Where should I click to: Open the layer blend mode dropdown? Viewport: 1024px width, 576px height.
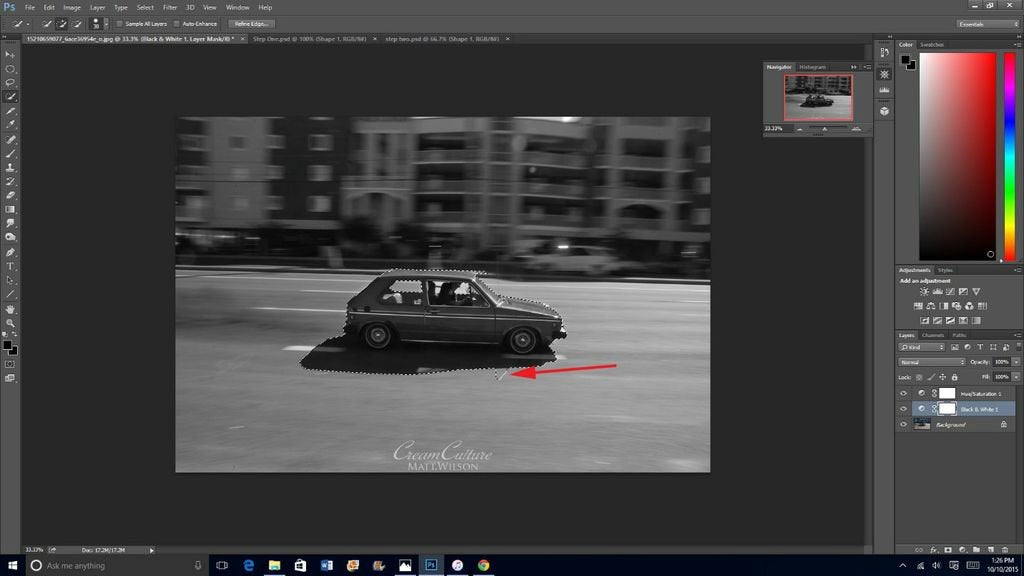tap(930, 361)
